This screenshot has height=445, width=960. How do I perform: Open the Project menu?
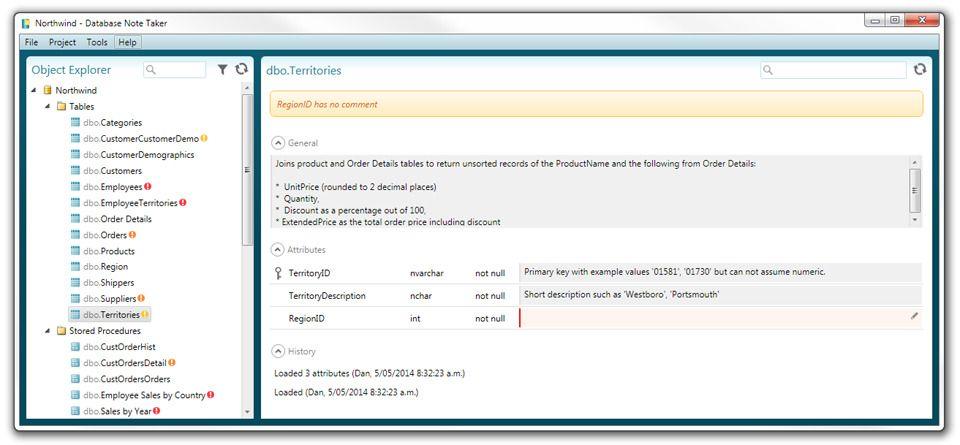tap(62, 42)
